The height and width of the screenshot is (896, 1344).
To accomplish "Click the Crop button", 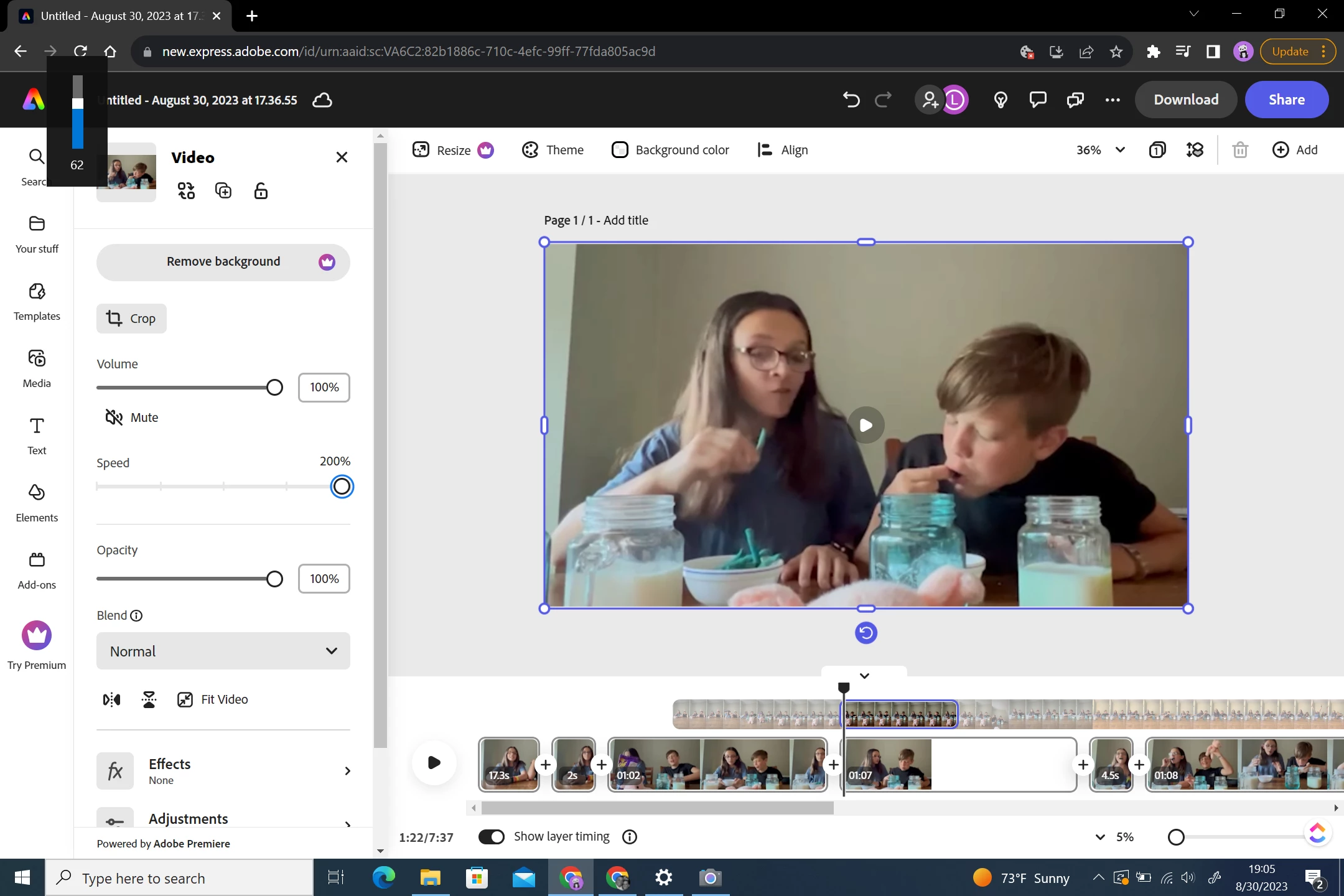I will tap(131, 319).
